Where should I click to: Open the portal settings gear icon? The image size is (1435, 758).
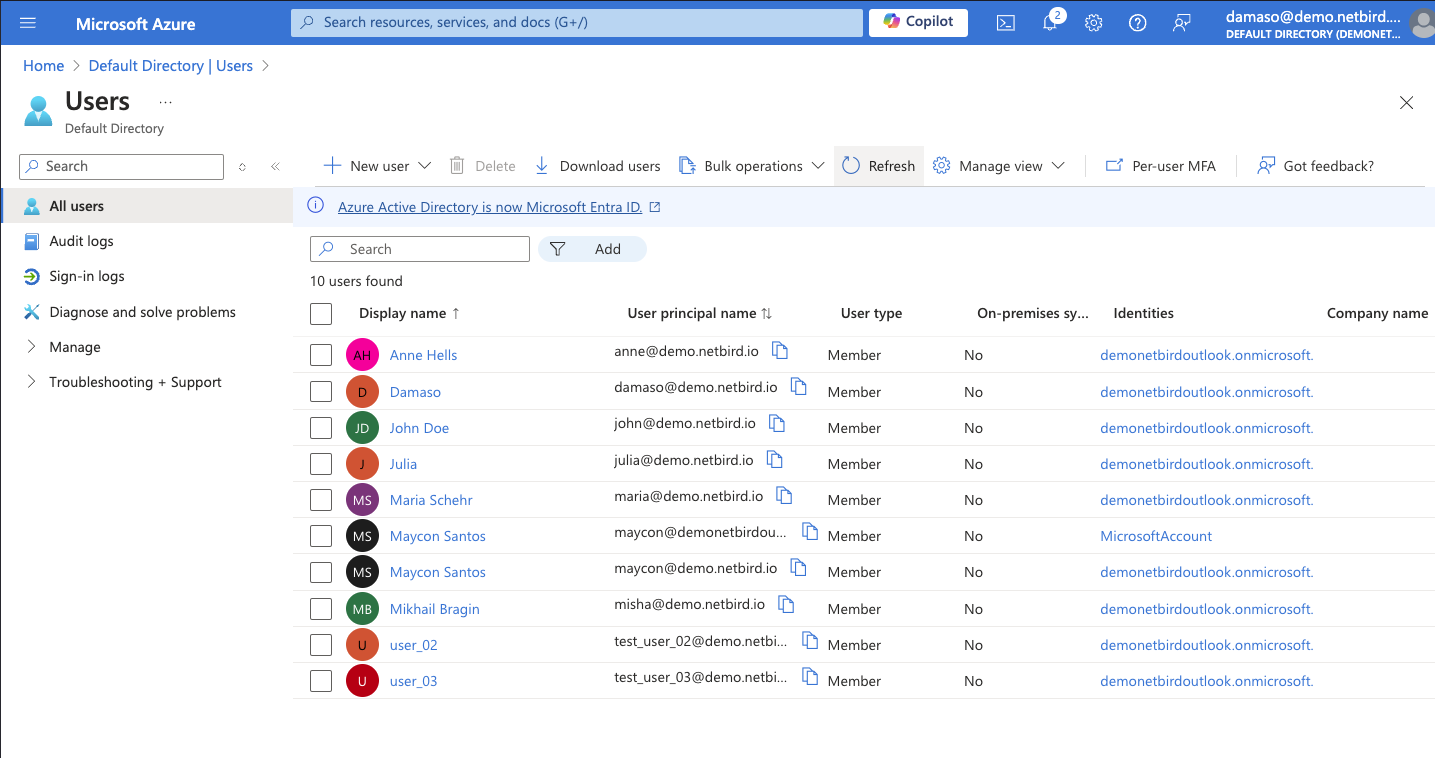pyautogui.click(x=1094, y=23)
